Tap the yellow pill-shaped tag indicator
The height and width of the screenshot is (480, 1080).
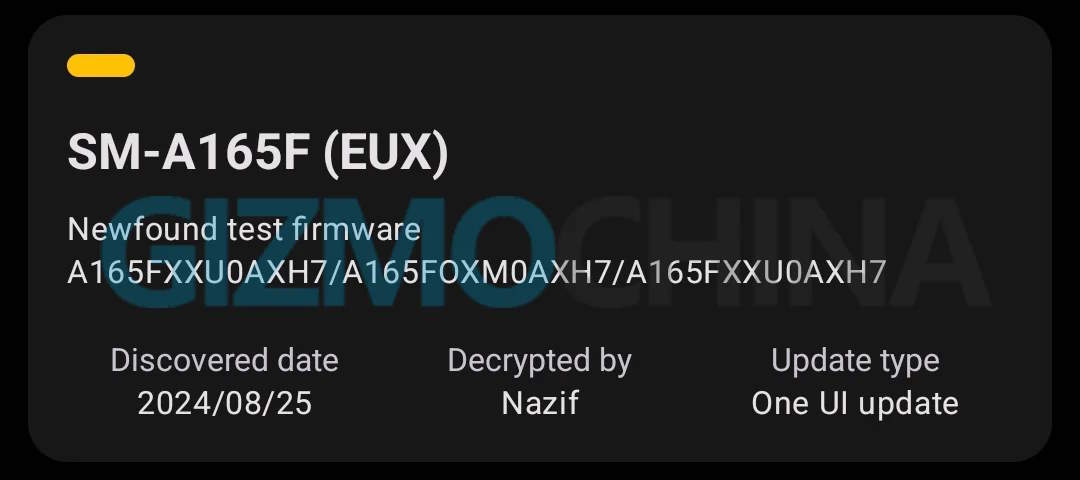pos(101,65)
